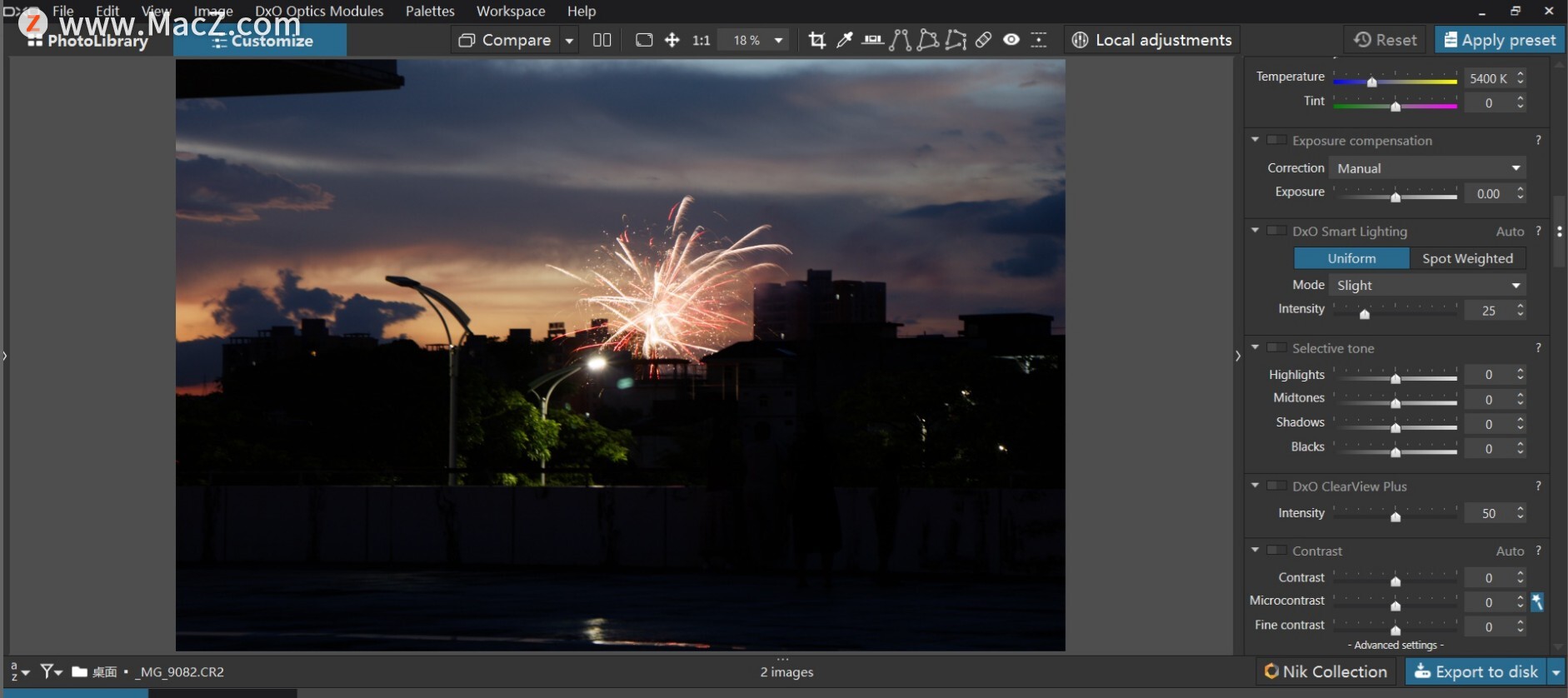This screenshot has height=698, width=1568.
Task: Click Auto for DxO Smart Lighting
Action: [1510, 231]
